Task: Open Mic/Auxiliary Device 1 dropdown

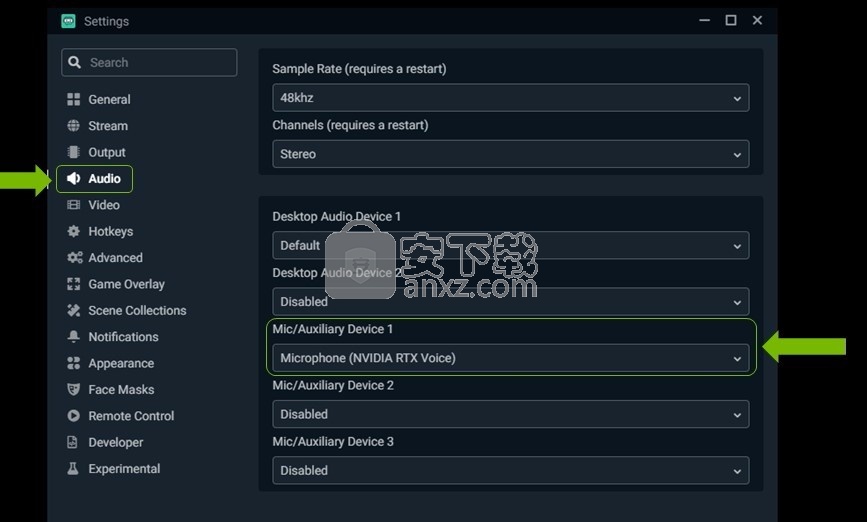Action: (x=511, y=358)
